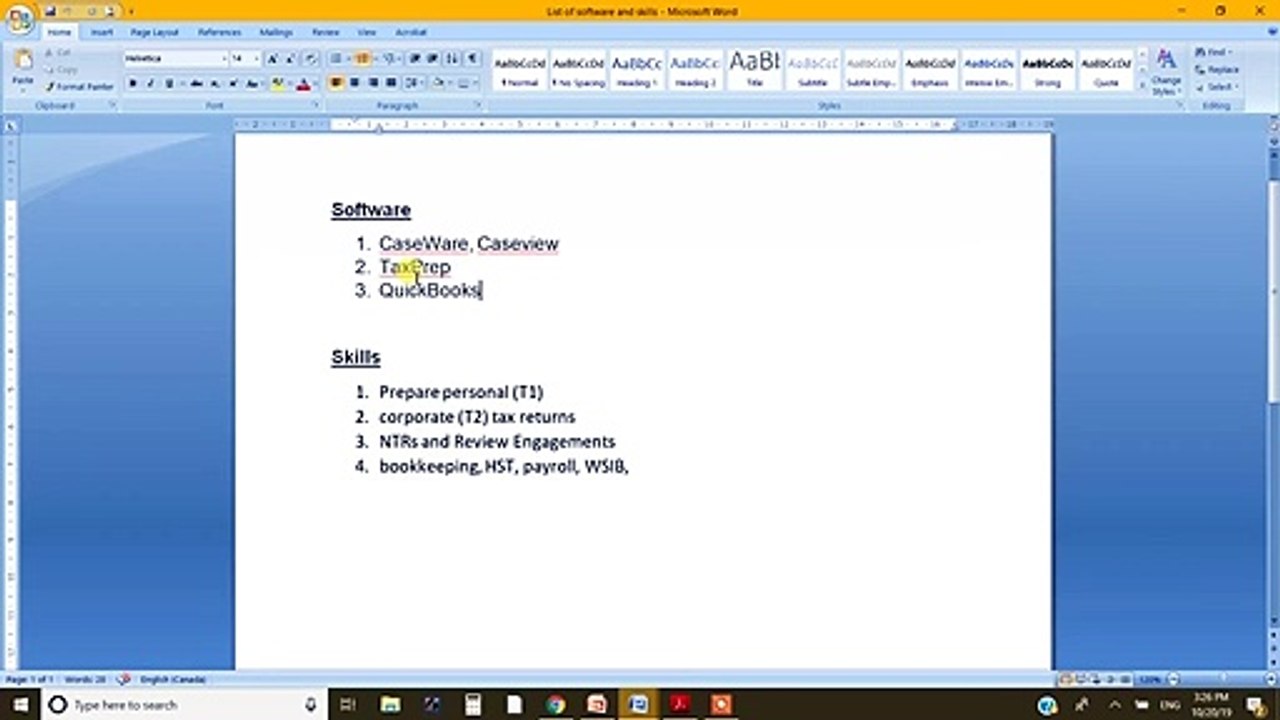The height and width of the screenshot is (720, 1280).
Task: Toggle Show/Hide paragraph marks
Action: [473, 58]
